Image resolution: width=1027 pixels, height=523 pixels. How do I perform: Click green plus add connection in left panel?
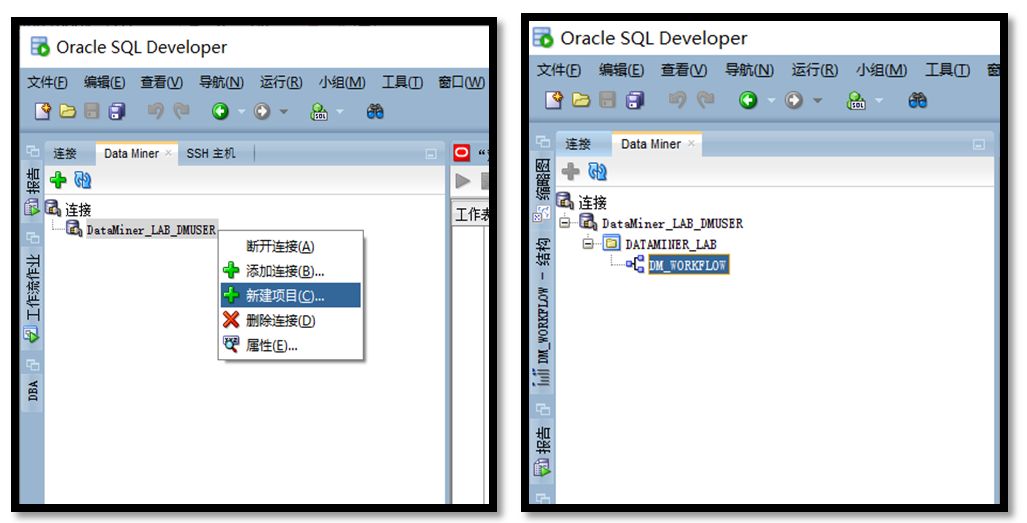(x=58, y=179)
